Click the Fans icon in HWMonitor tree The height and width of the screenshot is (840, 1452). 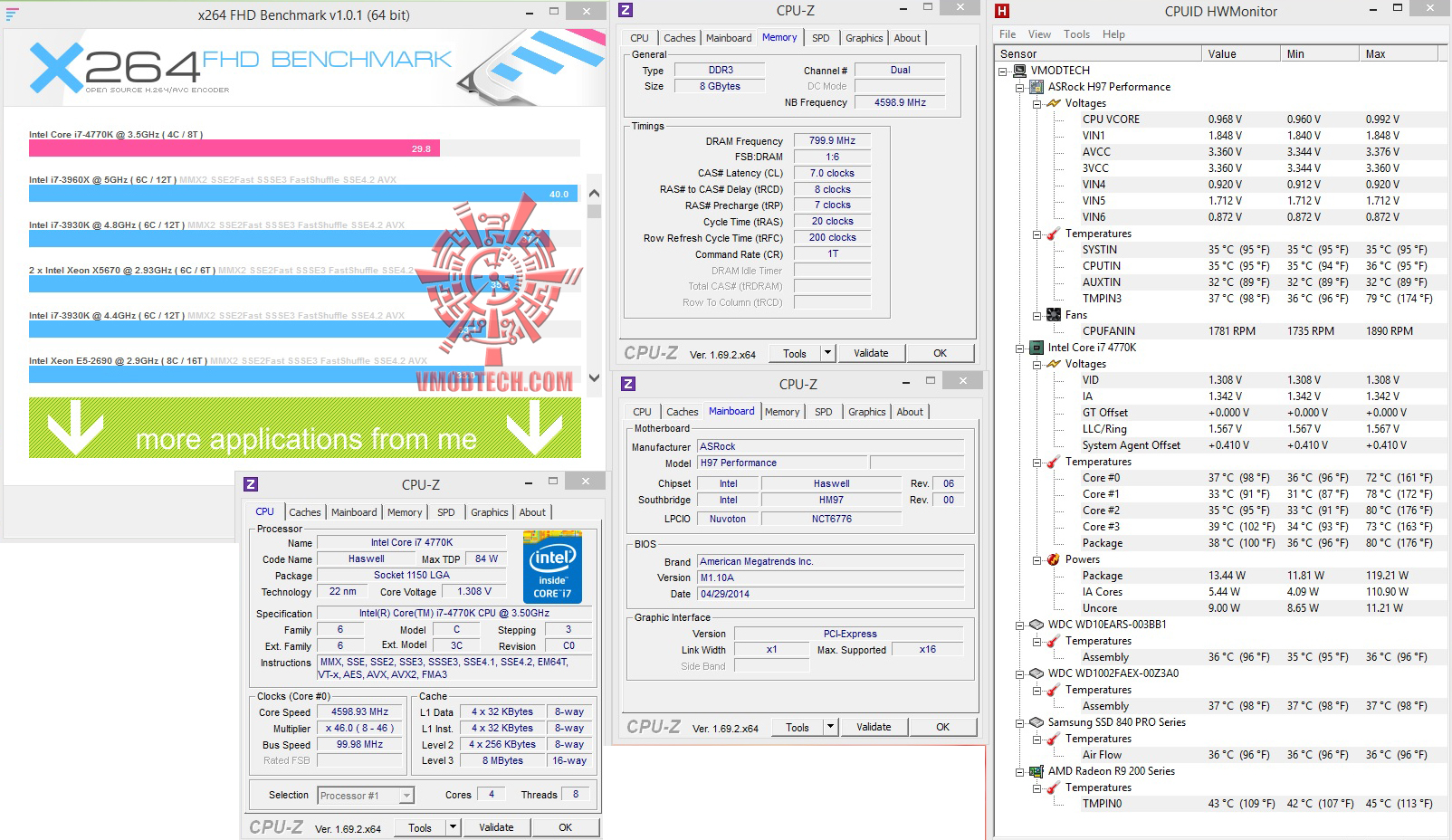tap(1054, 315)
